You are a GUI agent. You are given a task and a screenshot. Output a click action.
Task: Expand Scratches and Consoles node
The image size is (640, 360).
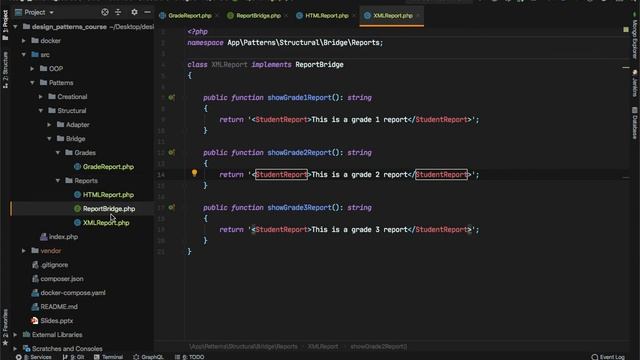tap(16, 349)
